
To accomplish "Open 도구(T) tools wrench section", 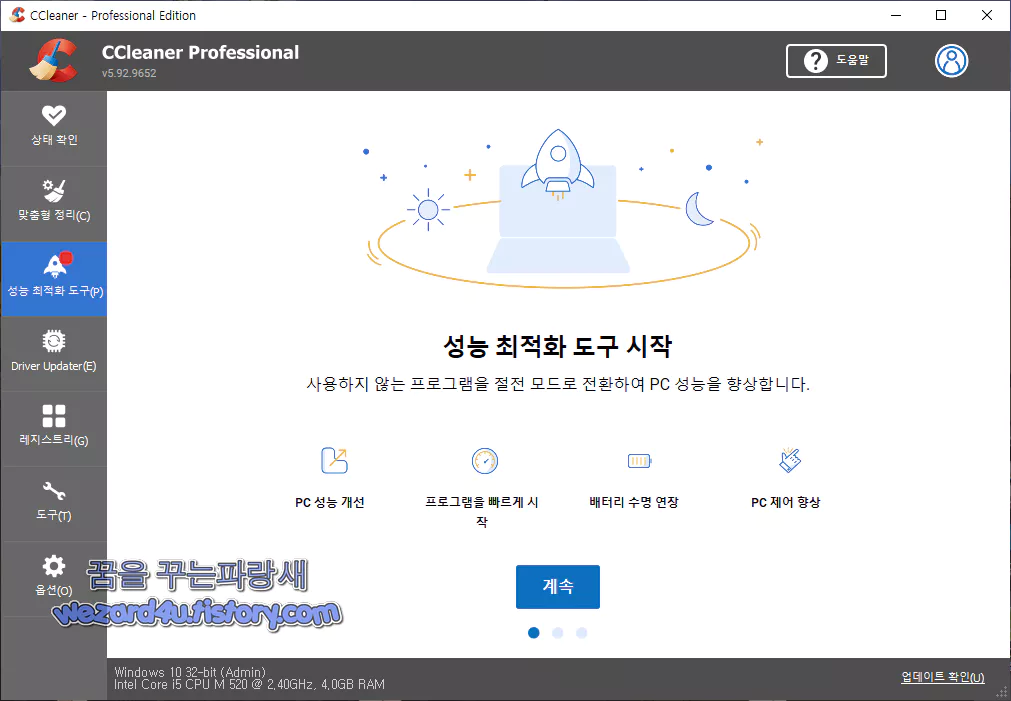I will (x=54, y=503).
